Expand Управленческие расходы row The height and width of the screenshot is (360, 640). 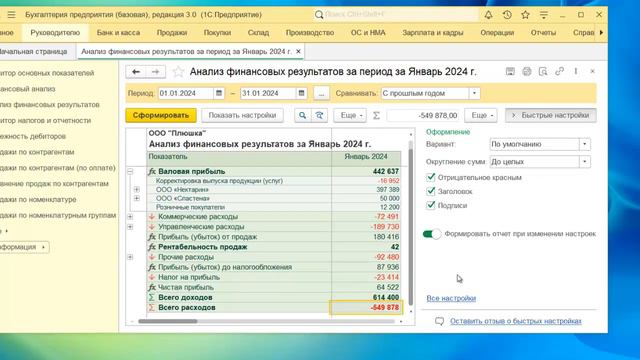coord(130,227)
